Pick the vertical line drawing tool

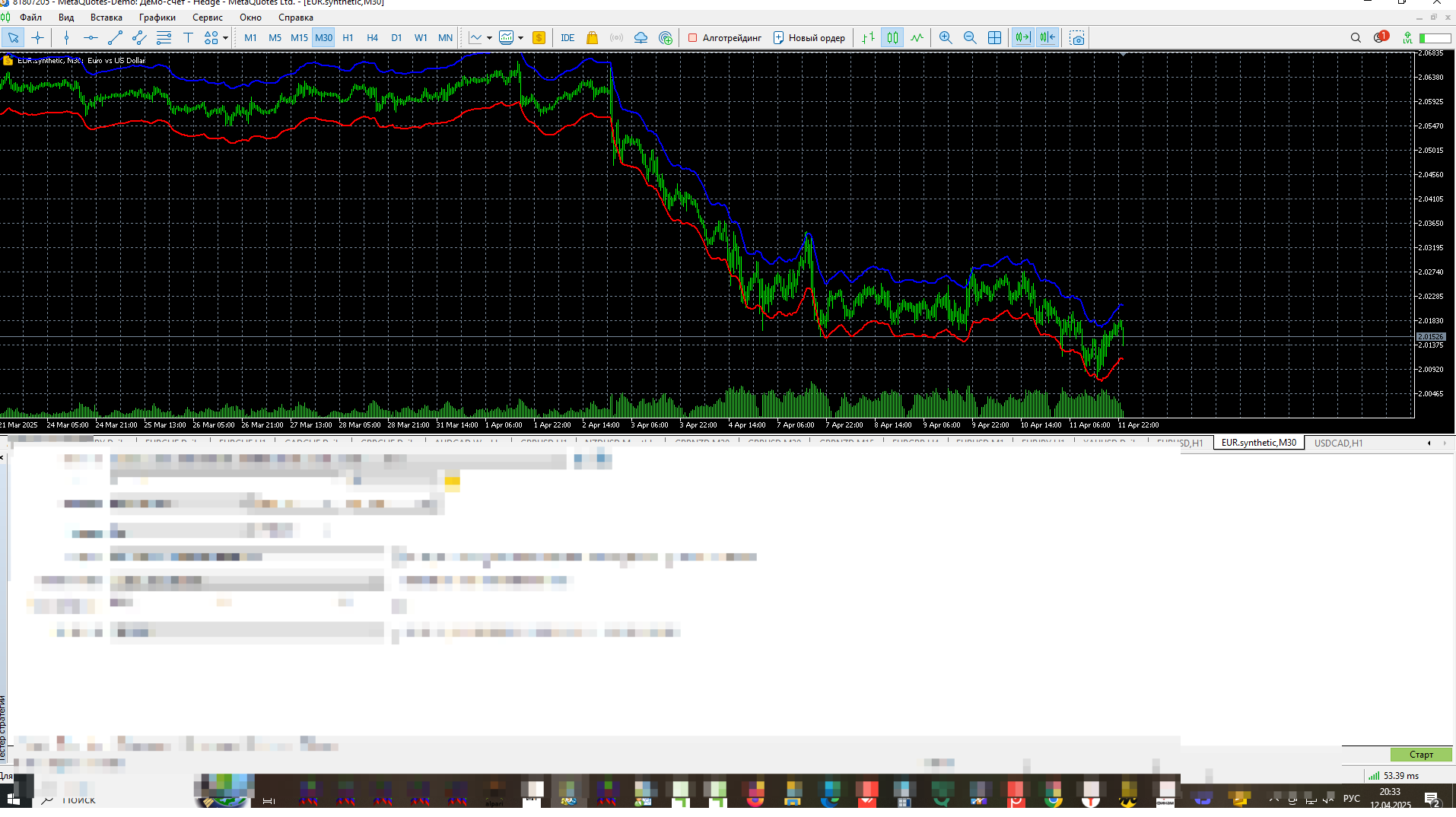66,37
